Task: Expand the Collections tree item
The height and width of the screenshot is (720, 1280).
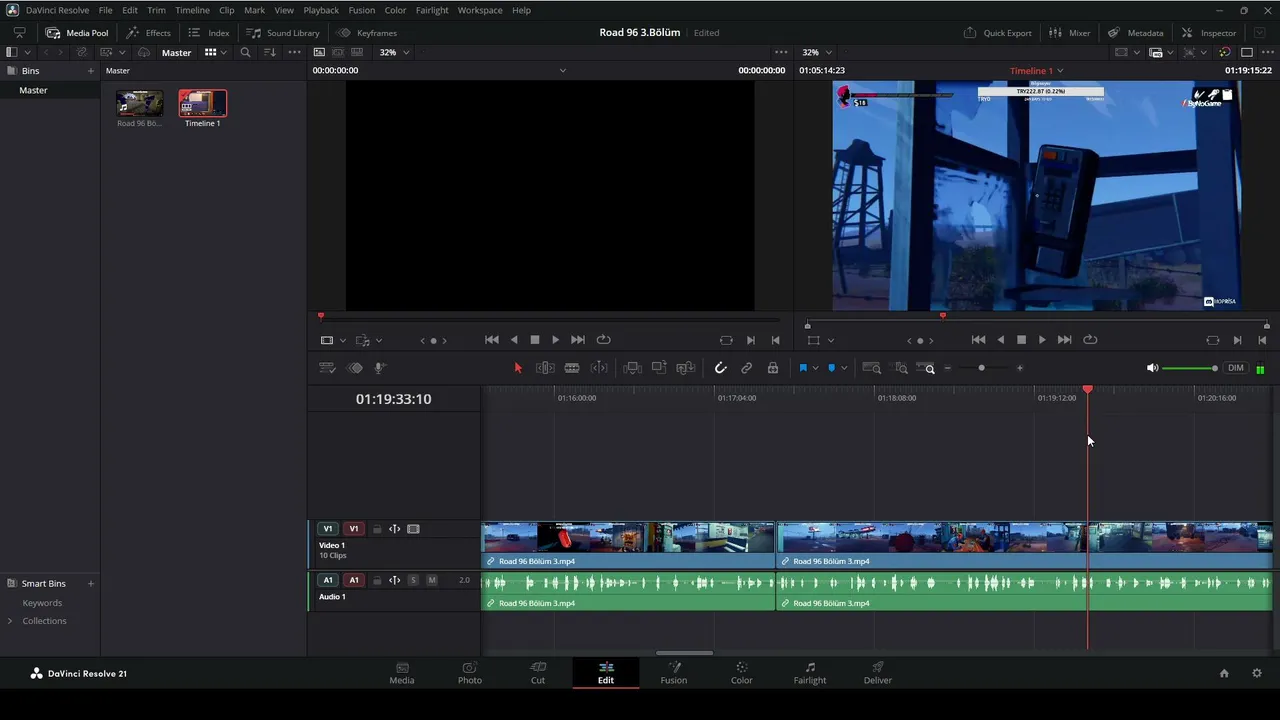Action: pyautogui.click(x=10, y=621)
